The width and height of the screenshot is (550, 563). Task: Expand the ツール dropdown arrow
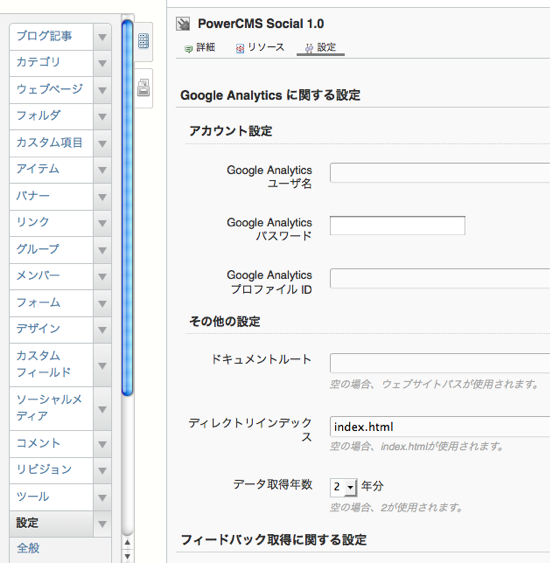[x=102, y=497]
